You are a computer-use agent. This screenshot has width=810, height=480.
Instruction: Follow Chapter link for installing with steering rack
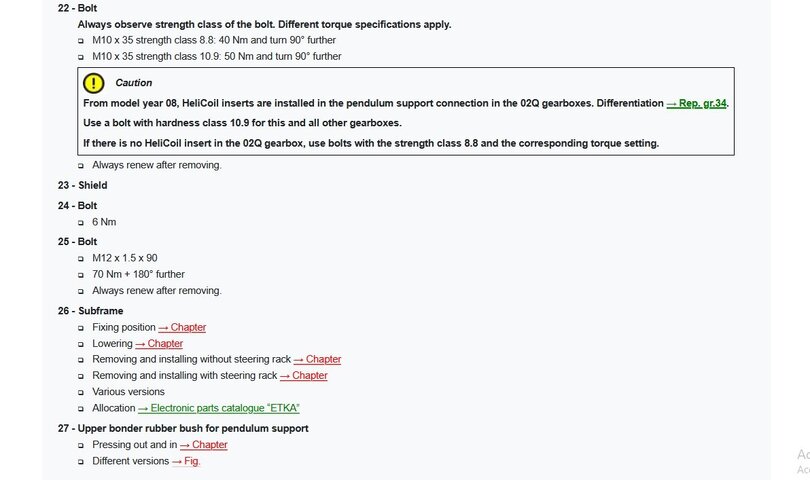click(304, 375)
